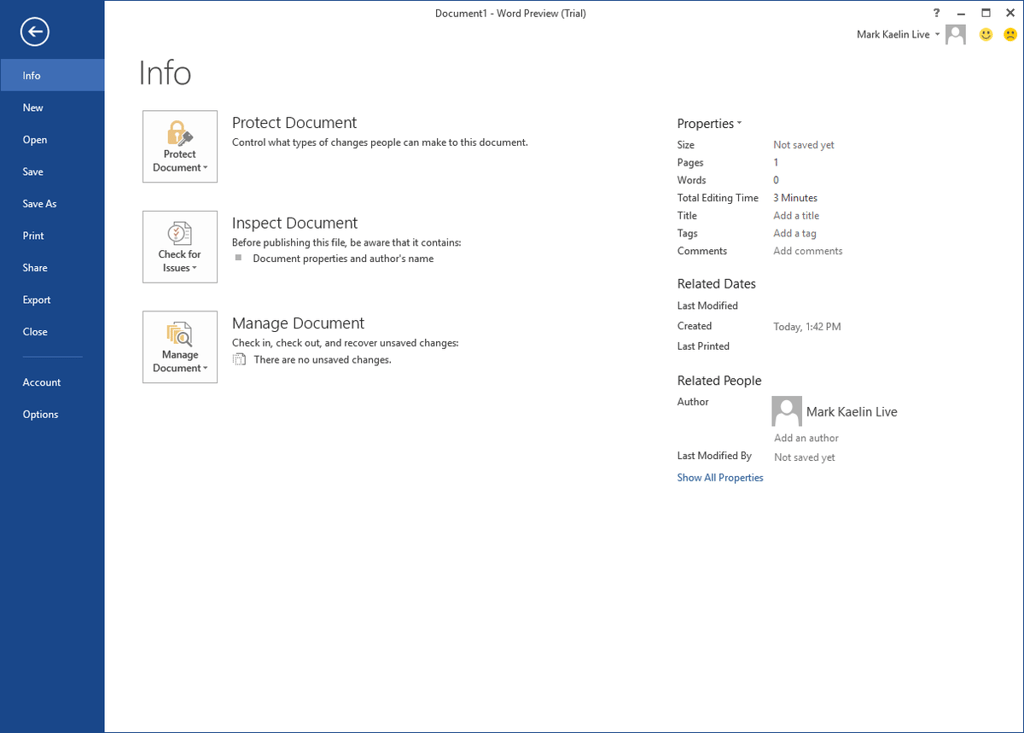Click the Size value Not saved yet
The height and width of the screenshot is (733, 1024).
pos(804,145)
